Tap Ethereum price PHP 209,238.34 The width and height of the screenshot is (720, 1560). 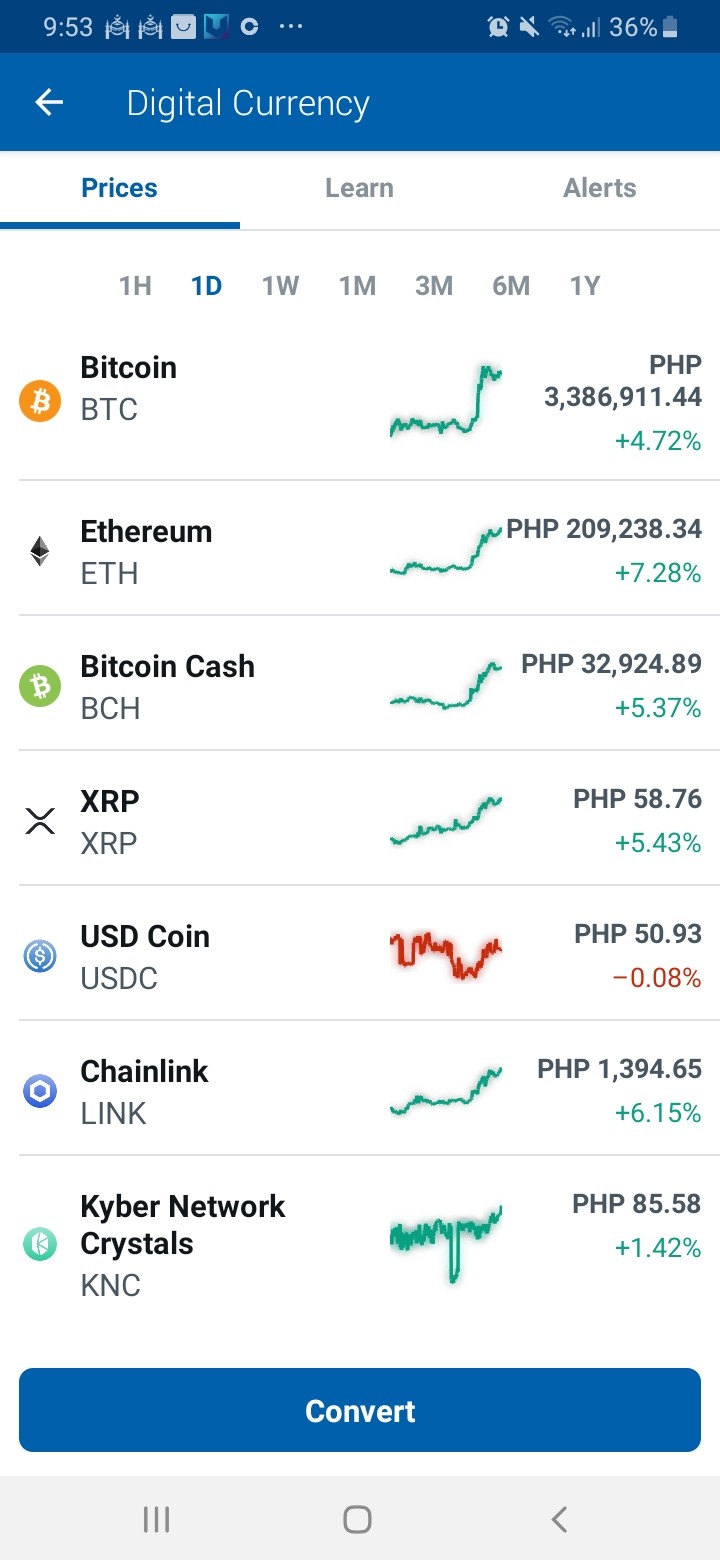(604, 529)
